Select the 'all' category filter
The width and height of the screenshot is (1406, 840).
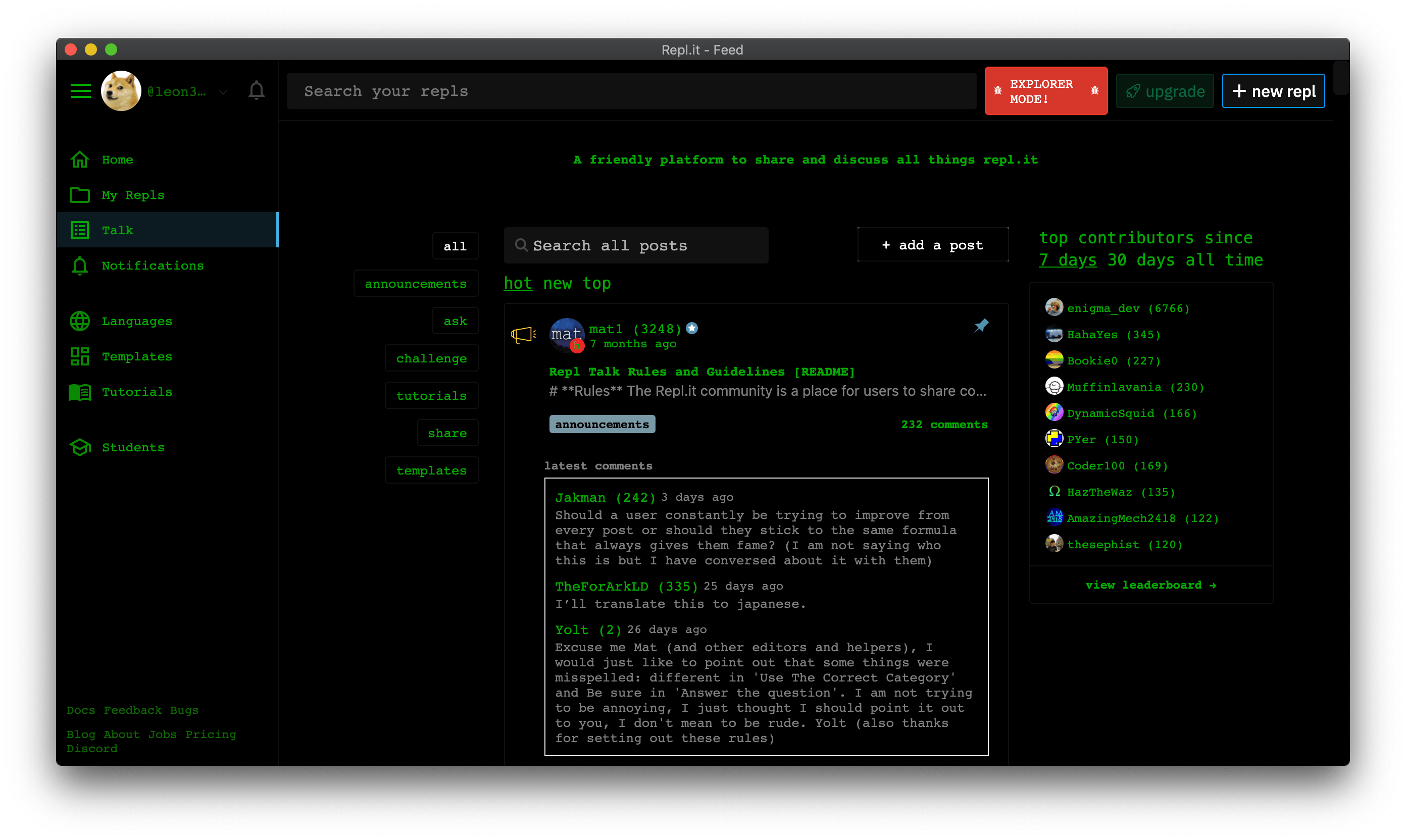[x=455, y=246]
